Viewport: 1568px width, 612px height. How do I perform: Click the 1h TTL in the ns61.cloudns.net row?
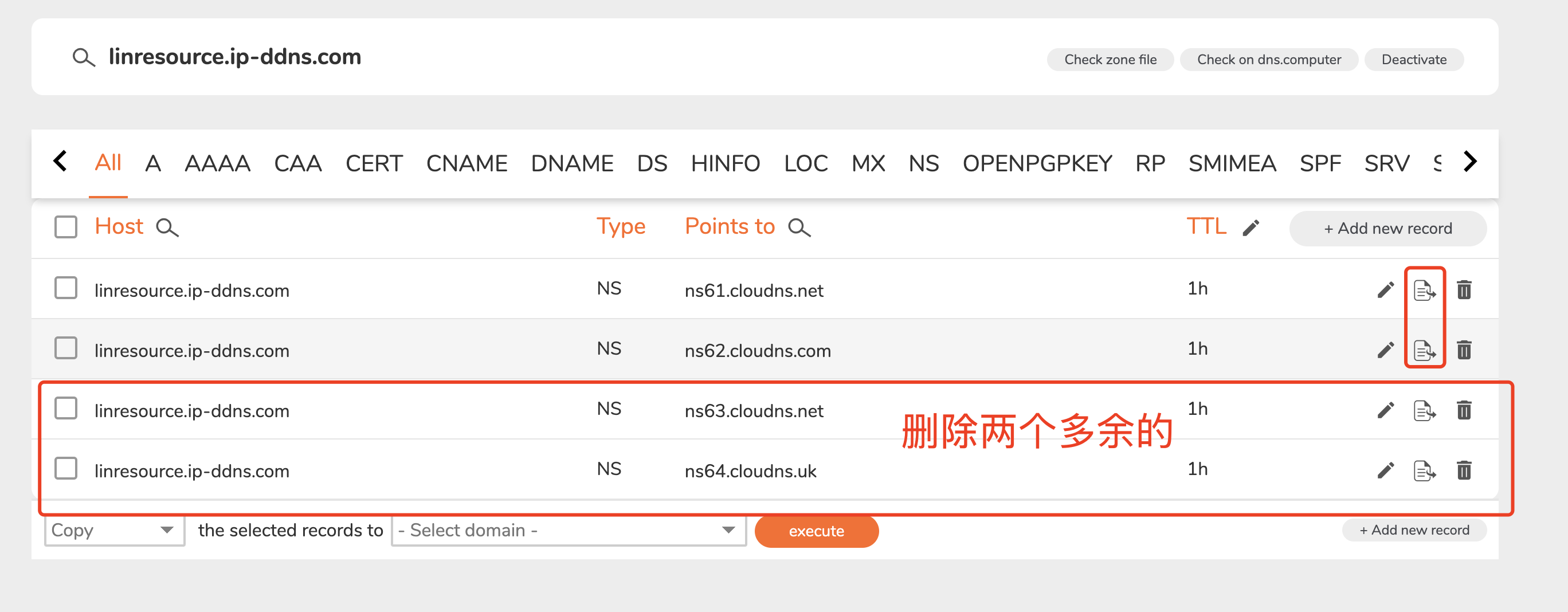[1197, 288]
